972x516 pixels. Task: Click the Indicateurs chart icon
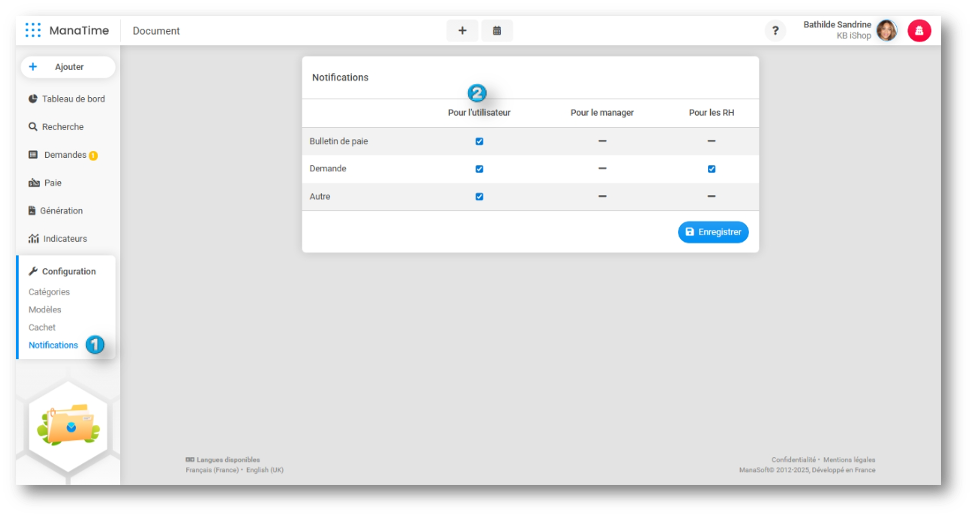[x=33, y=238]
